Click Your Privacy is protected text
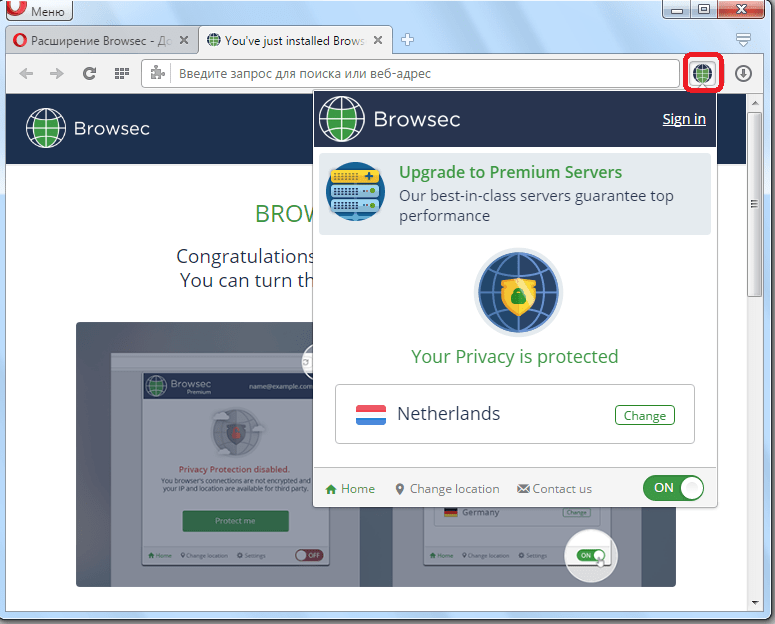The image size is (775, 624). tap(515, 357)
